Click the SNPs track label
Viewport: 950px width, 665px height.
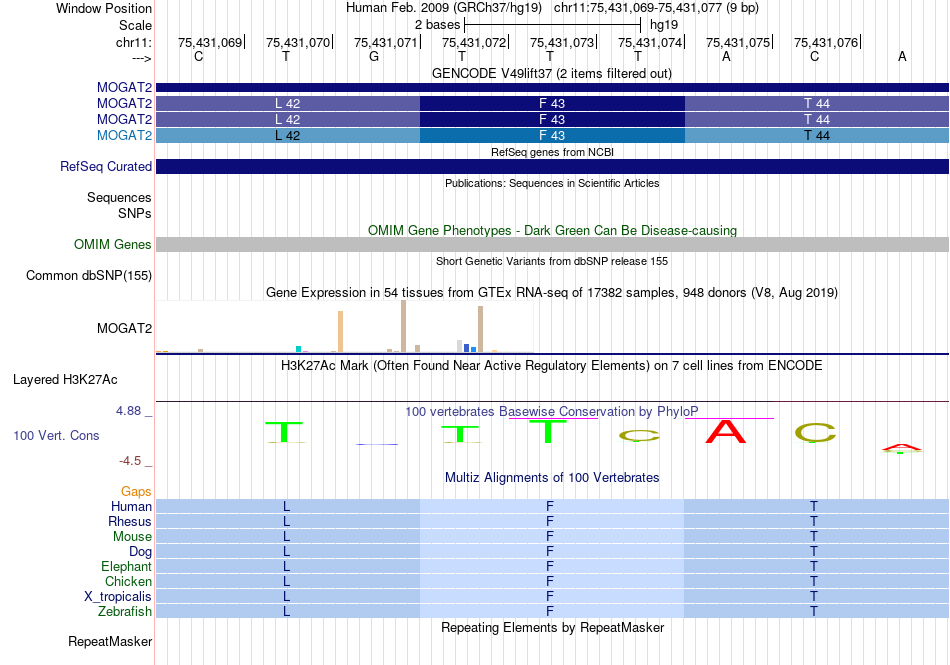pos(135,213)
